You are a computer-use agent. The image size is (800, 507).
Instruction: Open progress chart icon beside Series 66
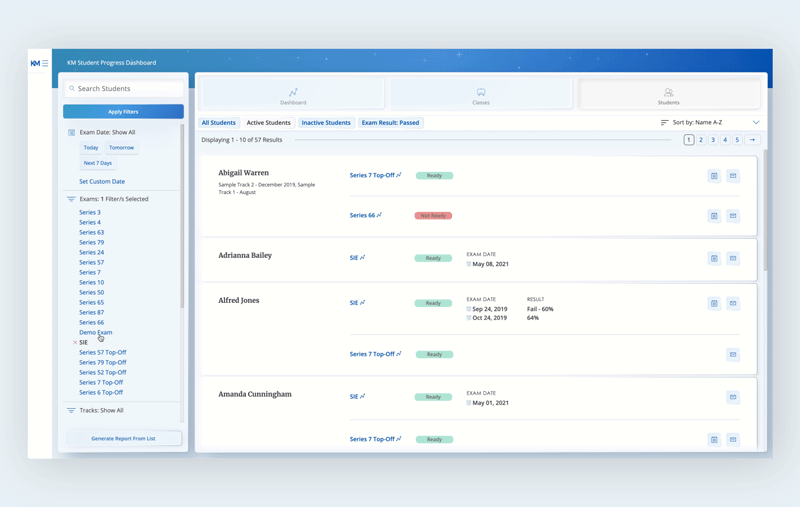tap(379, 215)
